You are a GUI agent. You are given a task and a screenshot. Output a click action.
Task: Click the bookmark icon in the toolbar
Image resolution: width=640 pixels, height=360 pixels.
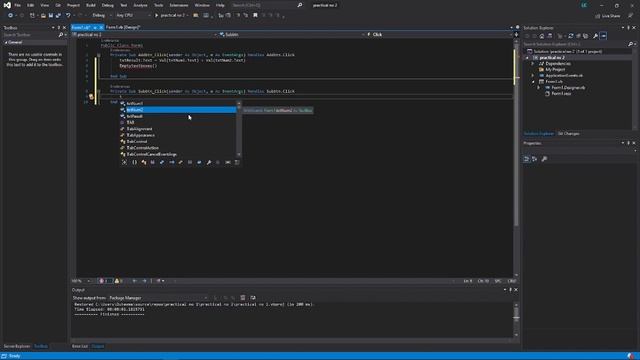256,16
